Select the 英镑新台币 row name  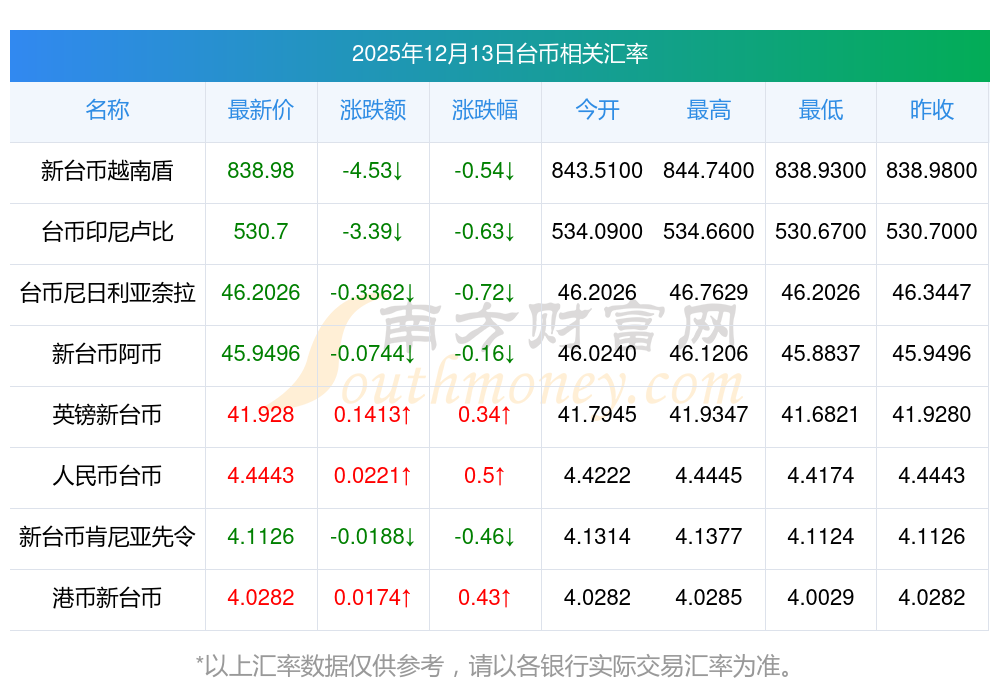107,415
